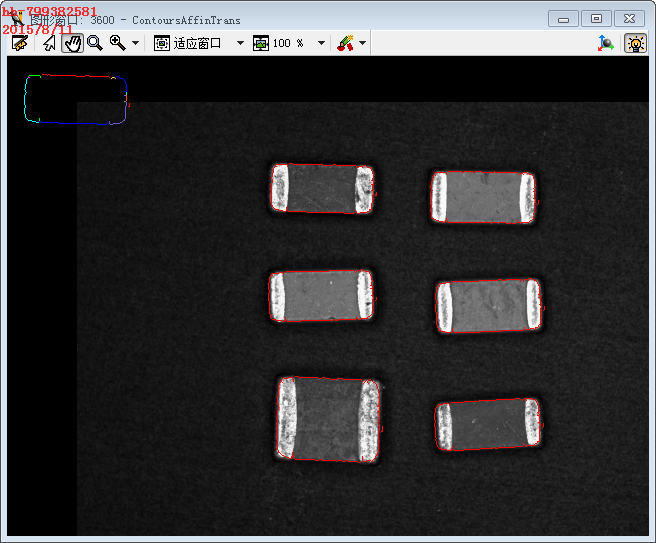Screen dimensions: 656x543
Task: Toggle the hand pan tool
Action: 72,43
